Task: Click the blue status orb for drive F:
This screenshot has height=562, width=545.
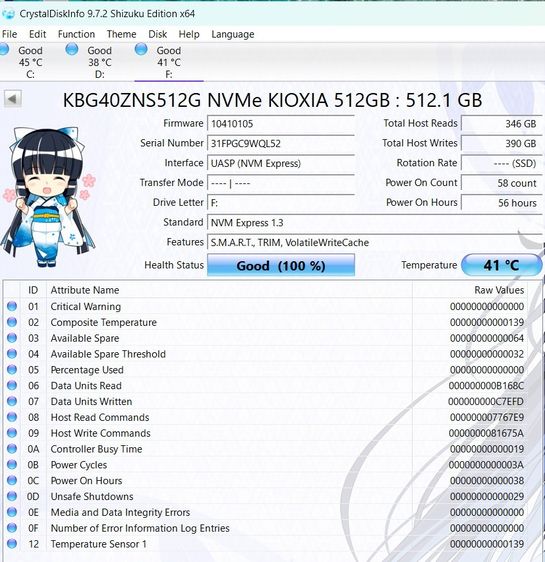Action: [141, 49]
